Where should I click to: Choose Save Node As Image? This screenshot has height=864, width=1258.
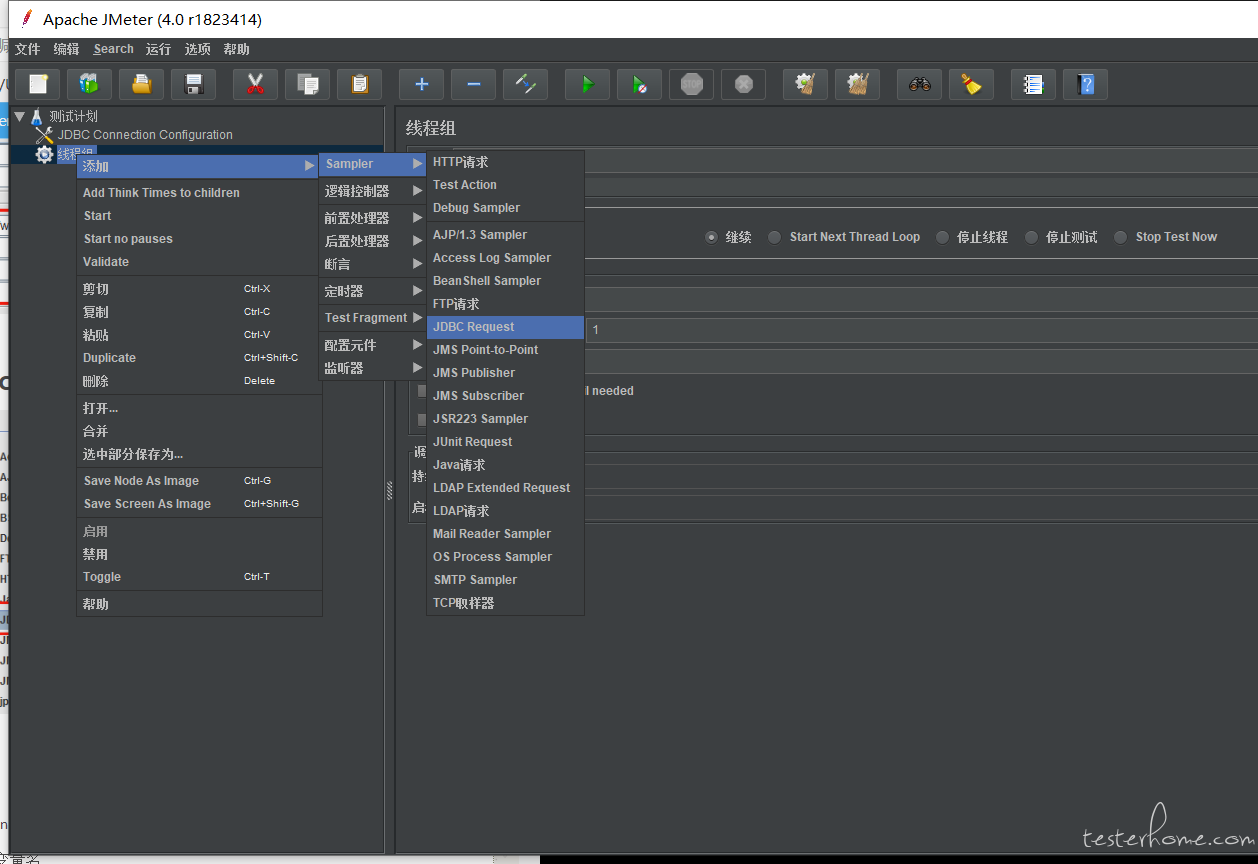point(198,481)
